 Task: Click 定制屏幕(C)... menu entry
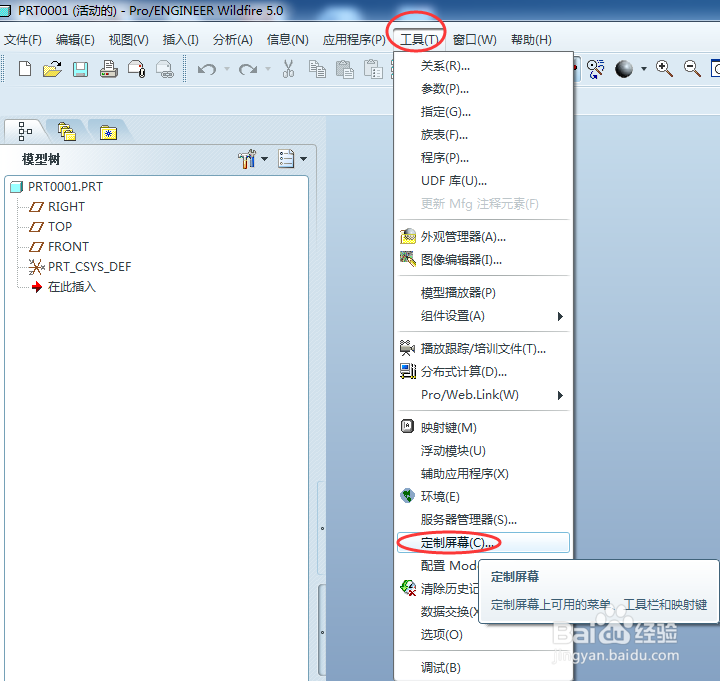(484, 543)
